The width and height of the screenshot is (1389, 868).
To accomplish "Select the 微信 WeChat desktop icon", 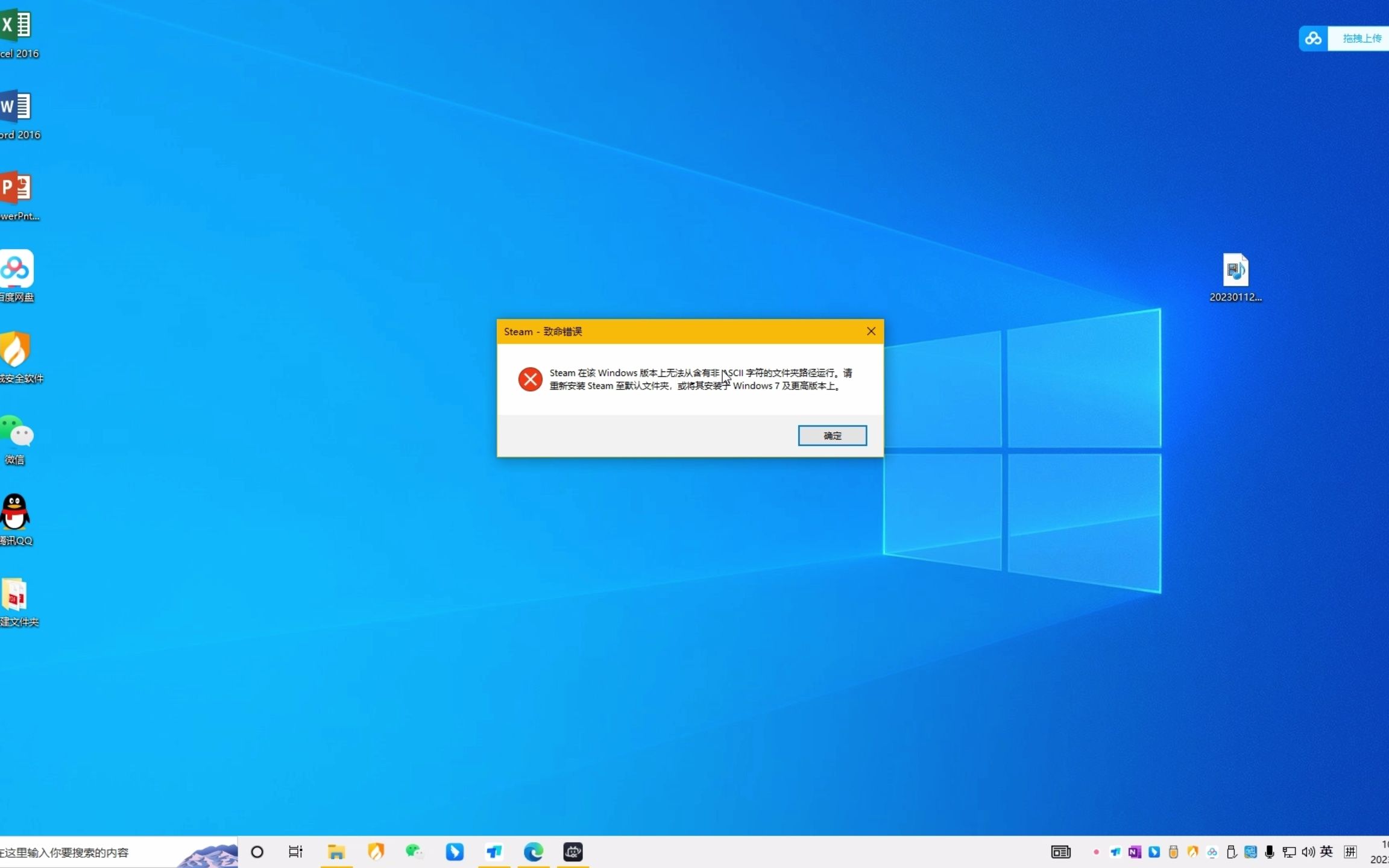I will pyautogui.click(x=17, y=440).
